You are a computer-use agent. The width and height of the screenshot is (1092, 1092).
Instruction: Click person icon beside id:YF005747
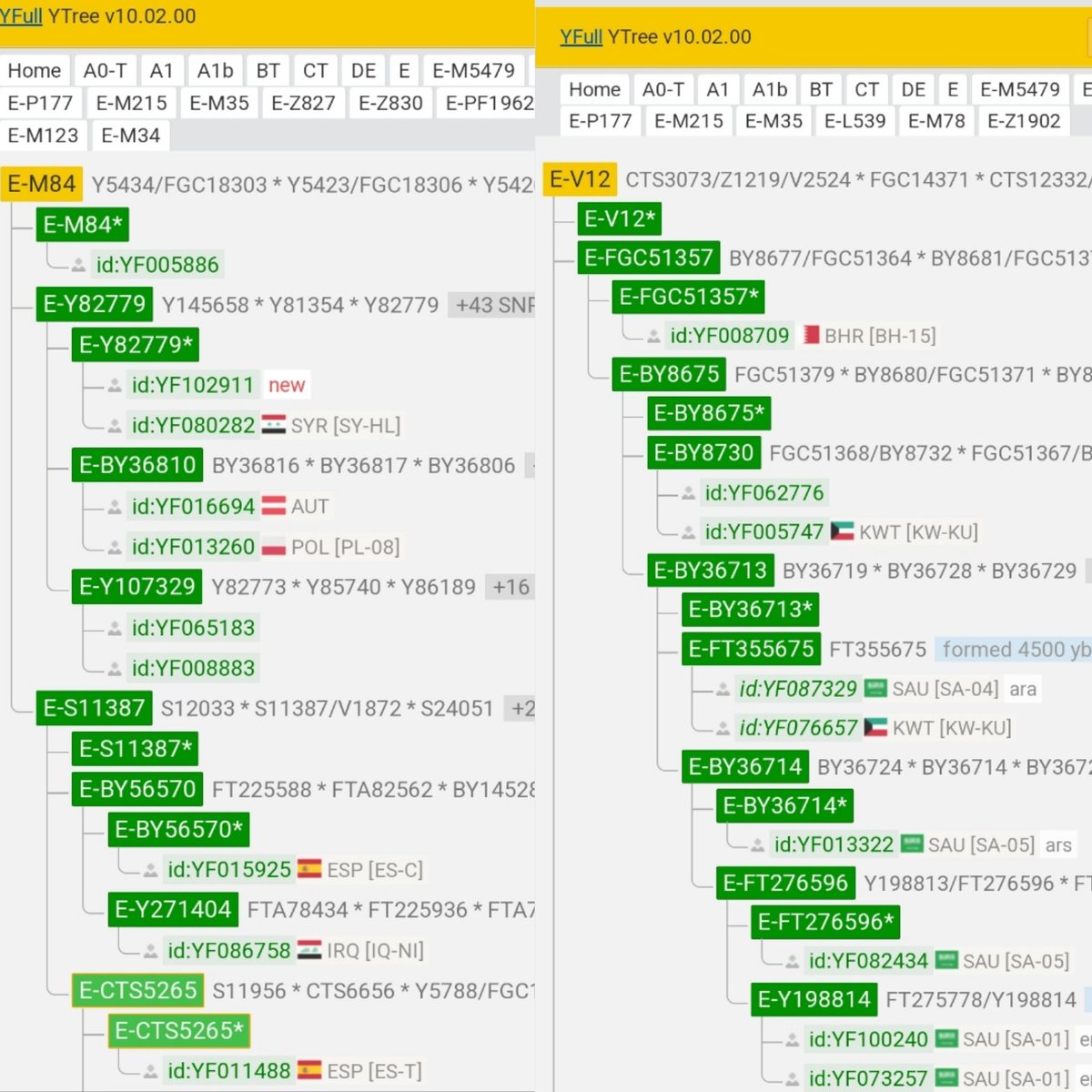click(x=688, y=532)
